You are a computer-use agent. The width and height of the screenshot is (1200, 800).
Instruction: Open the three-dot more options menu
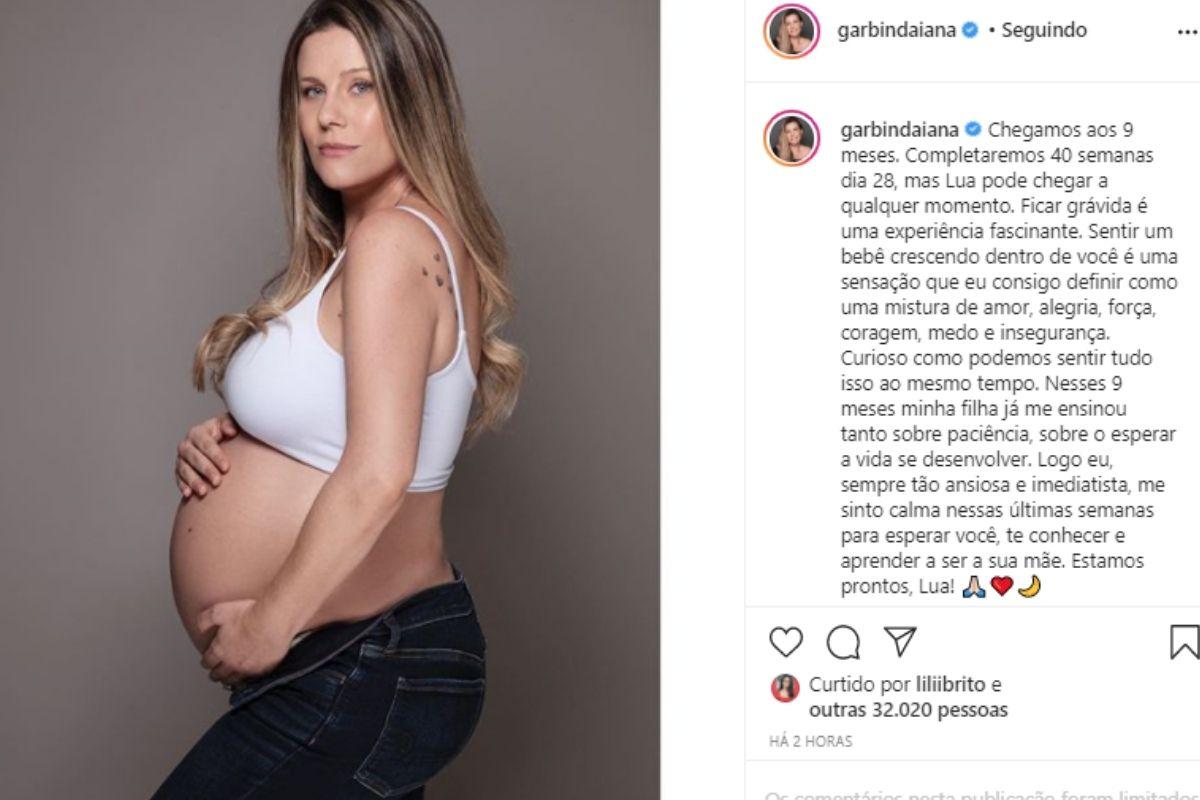1188,32
